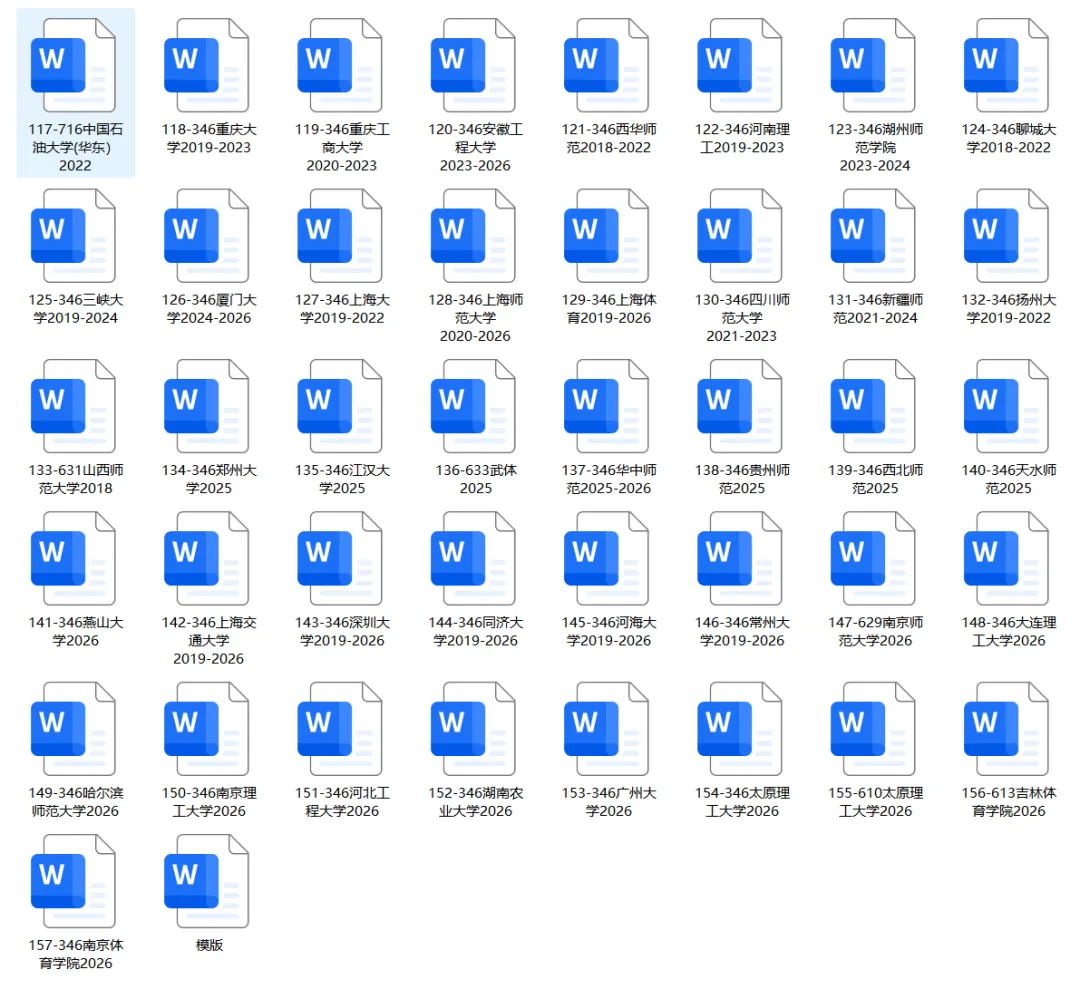Click the 151-346河北工程大学2026 document icon
Viewport: 1080px width, 989px height.
click(x=340, y=729)
